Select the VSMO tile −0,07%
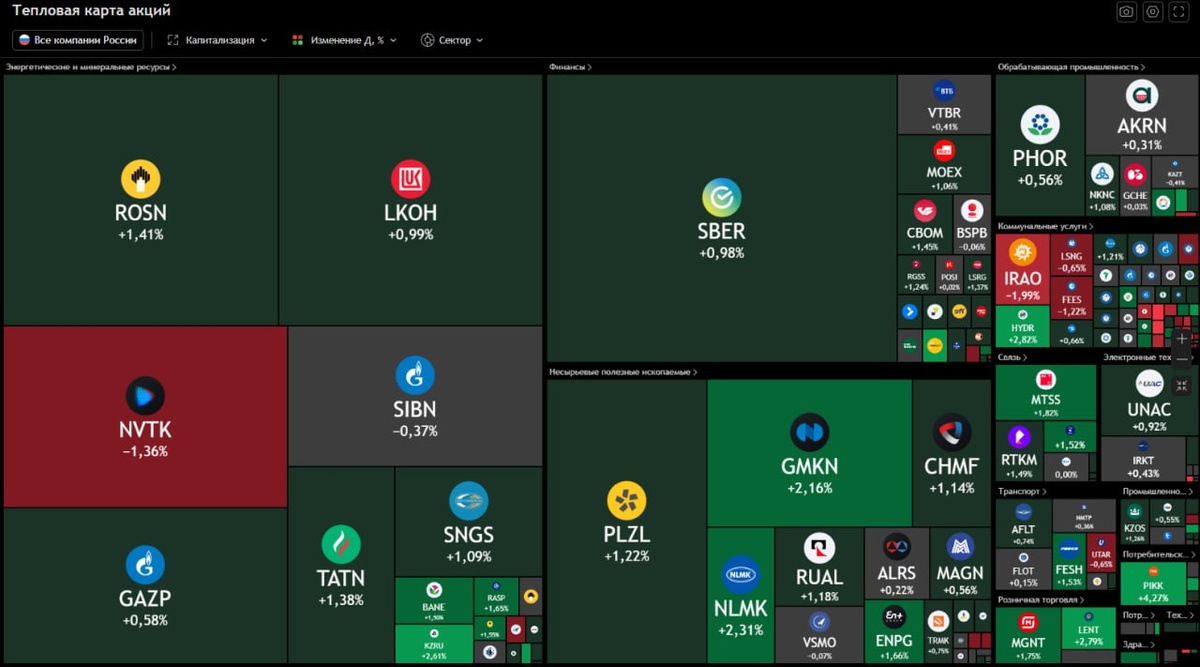 [x=819, y=634]
